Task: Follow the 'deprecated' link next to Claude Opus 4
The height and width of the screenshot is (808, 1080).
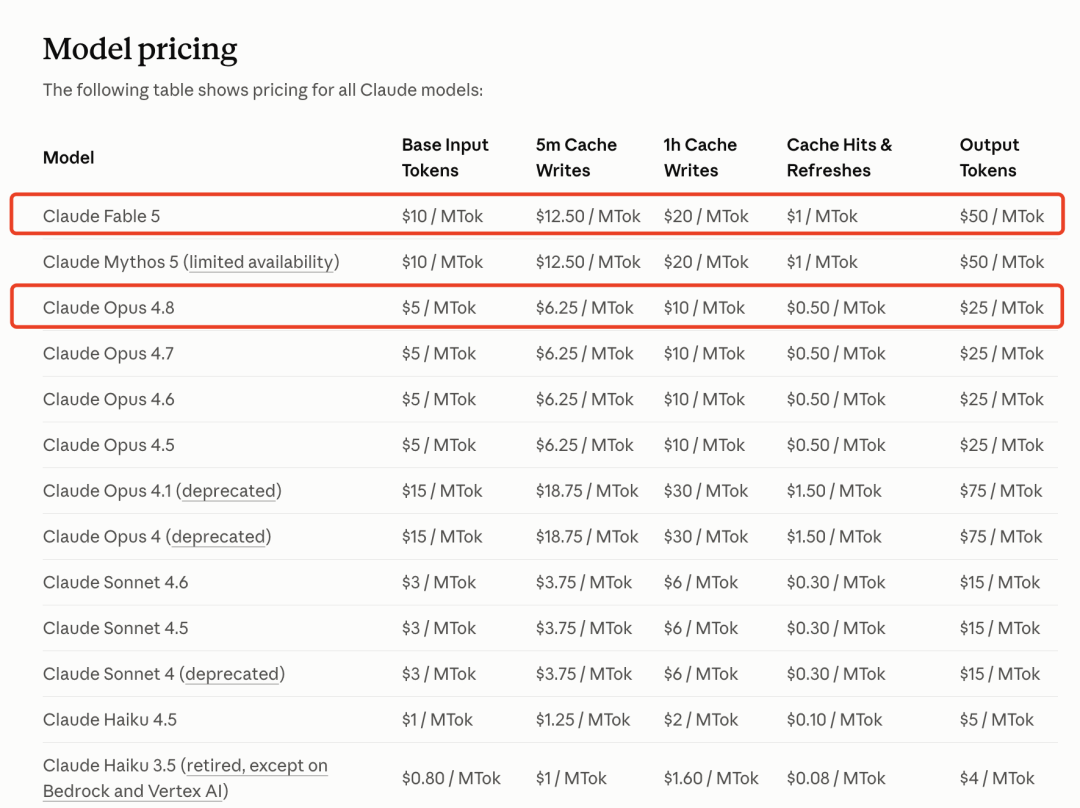Action: point(218,537)
